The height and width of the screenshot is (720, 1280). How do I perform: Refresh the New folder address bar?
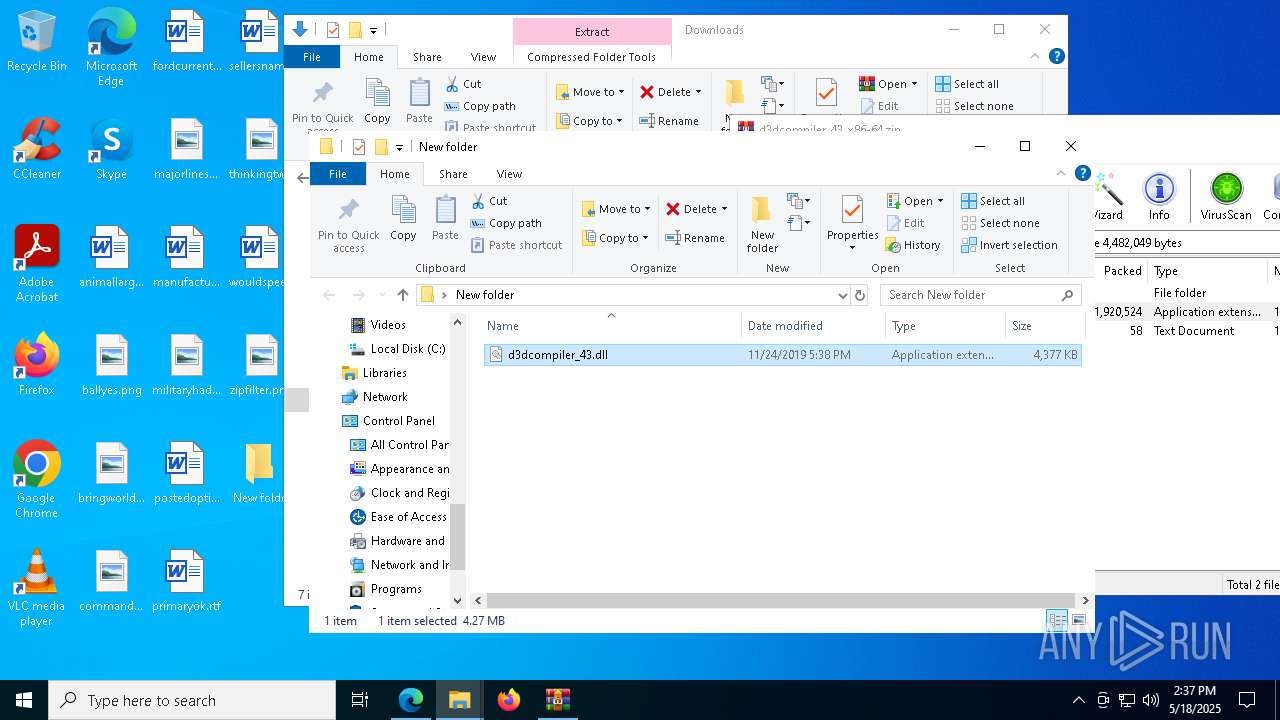[x=860, y=295]
